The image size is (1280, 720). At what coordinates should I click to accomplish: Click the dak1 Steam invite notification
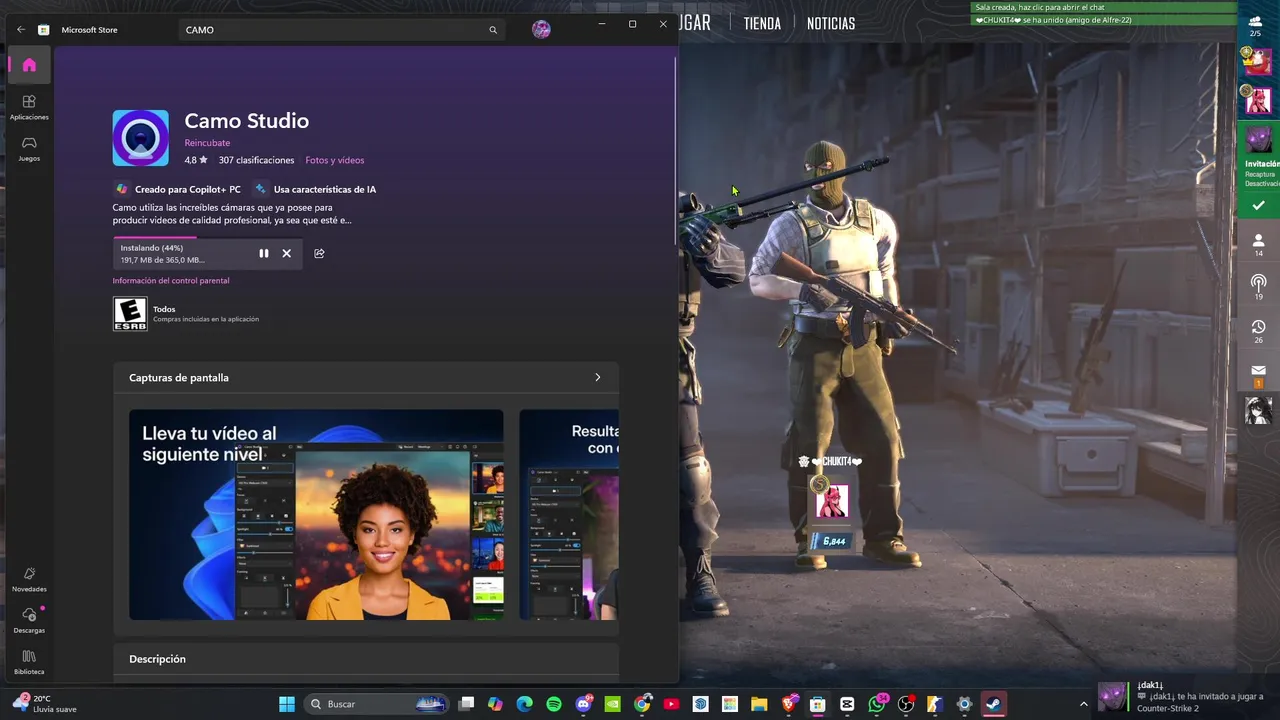click(1186, 697)
